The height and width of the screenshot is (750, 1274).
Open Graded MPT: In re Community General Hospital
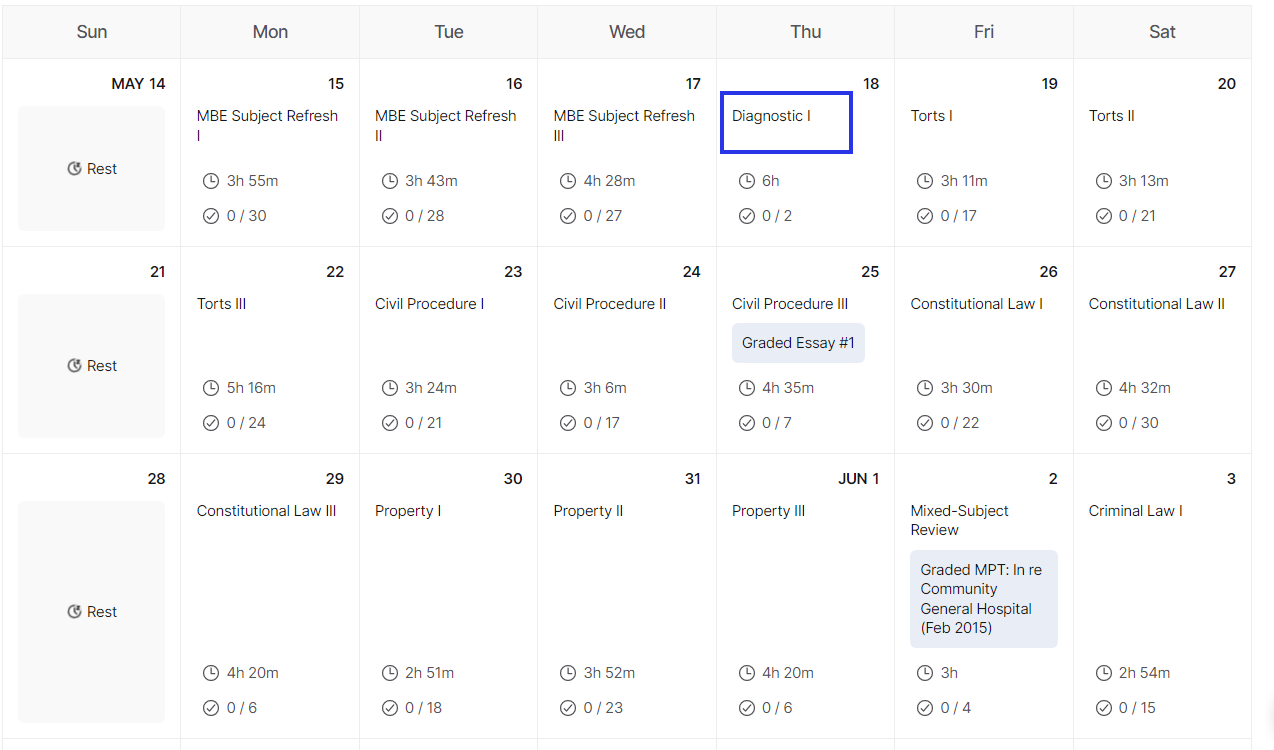[984, 599]
